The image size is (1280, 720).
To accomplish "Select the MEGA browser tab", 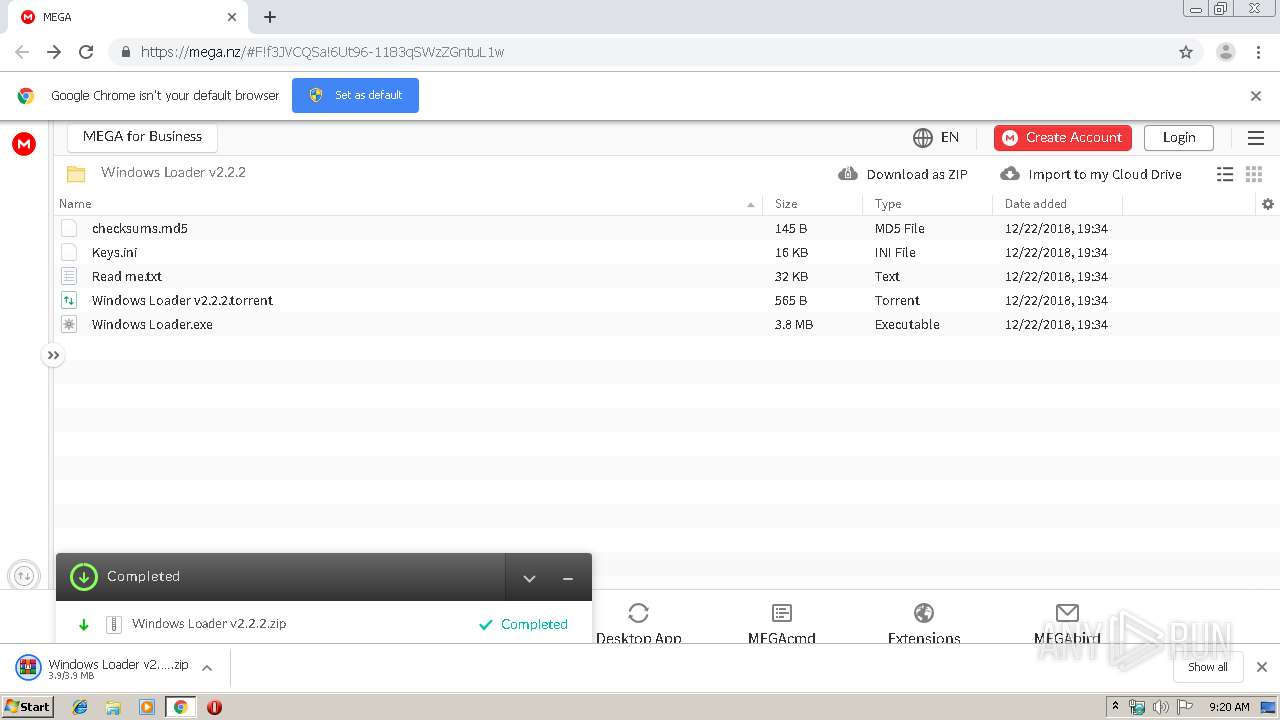I will click(x=128, y=17).
